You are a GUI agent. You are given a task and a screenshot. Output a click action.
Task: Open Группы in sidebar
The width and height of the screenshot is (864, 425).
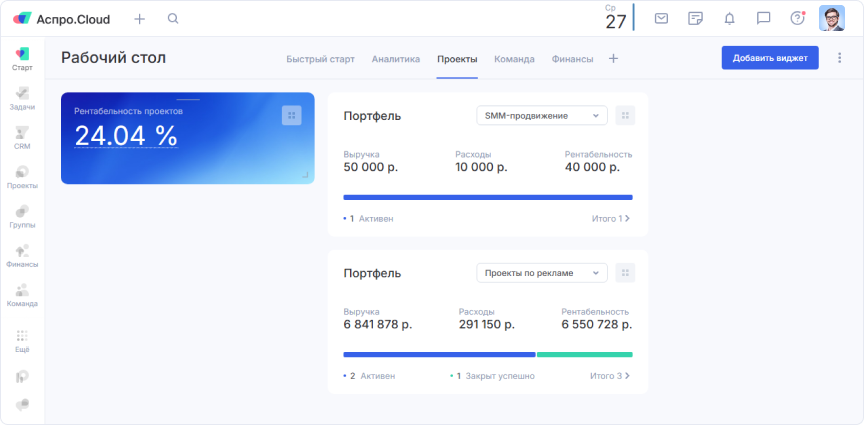click(23, 217)
